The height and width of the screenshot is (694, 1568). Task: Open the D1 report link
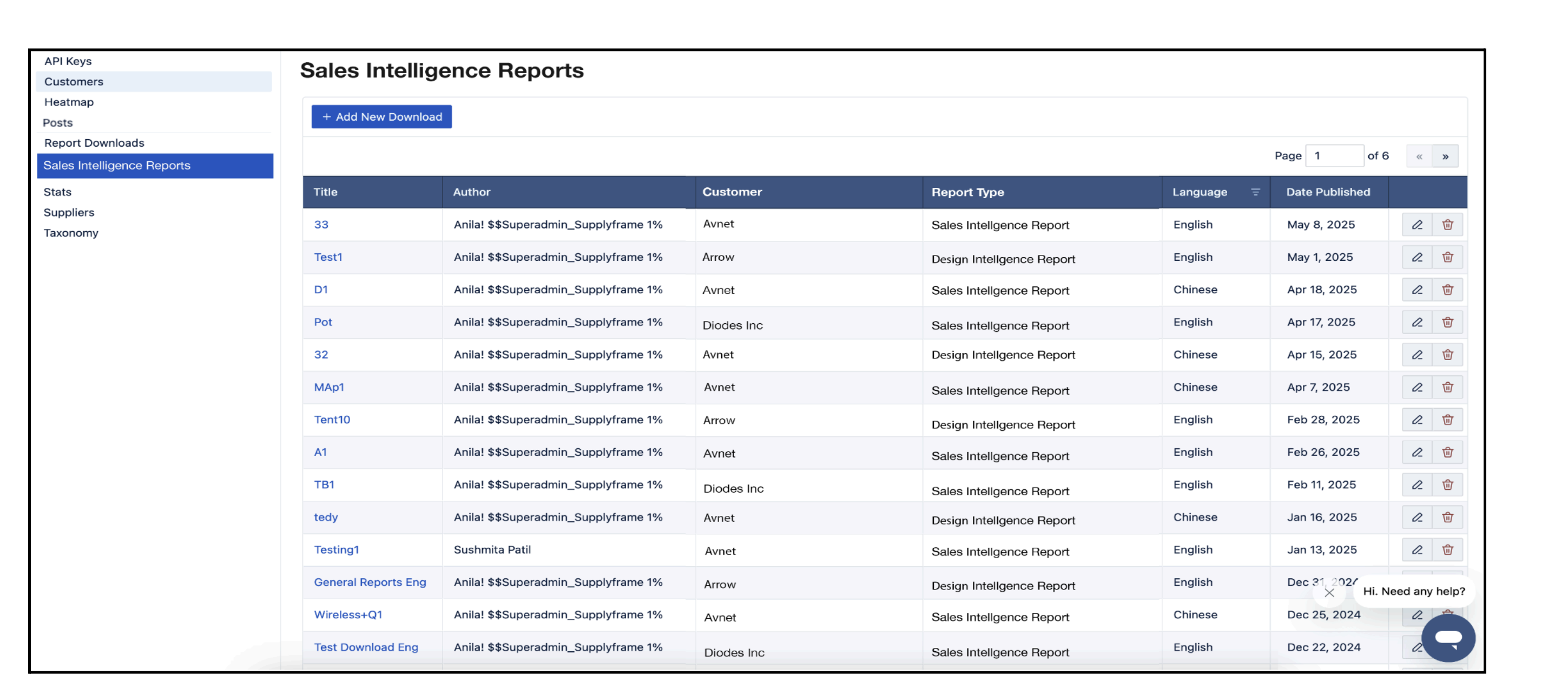(321, 290)
